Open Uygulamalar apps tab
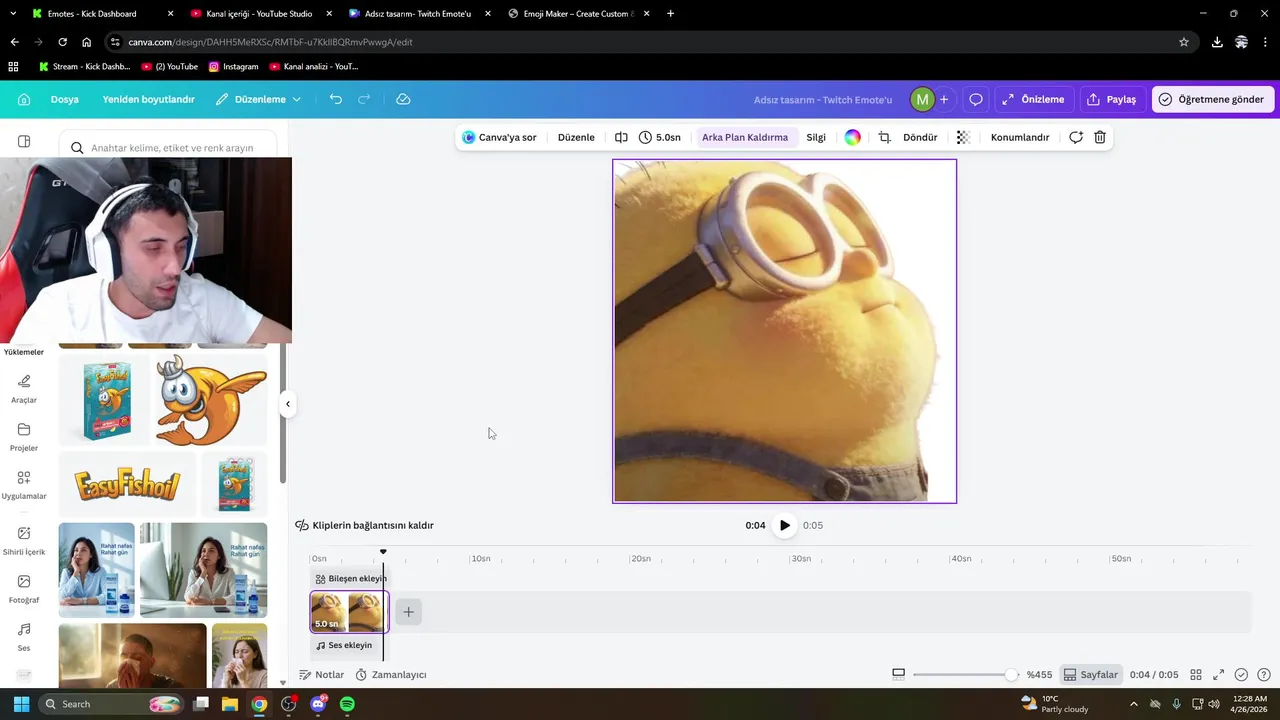1280x720 pixels. tap(24, 485)
